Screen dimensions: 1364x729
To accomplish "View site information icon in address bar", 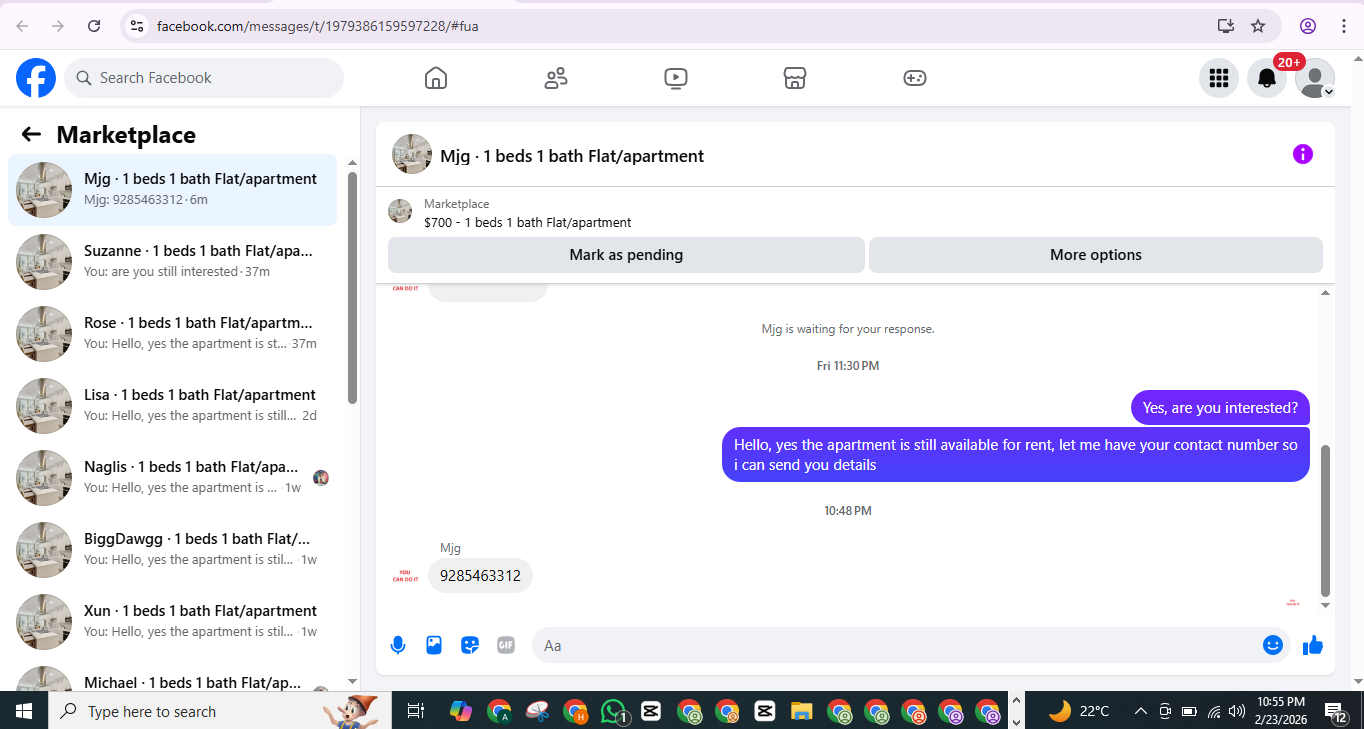I will (x=138, y=26).
